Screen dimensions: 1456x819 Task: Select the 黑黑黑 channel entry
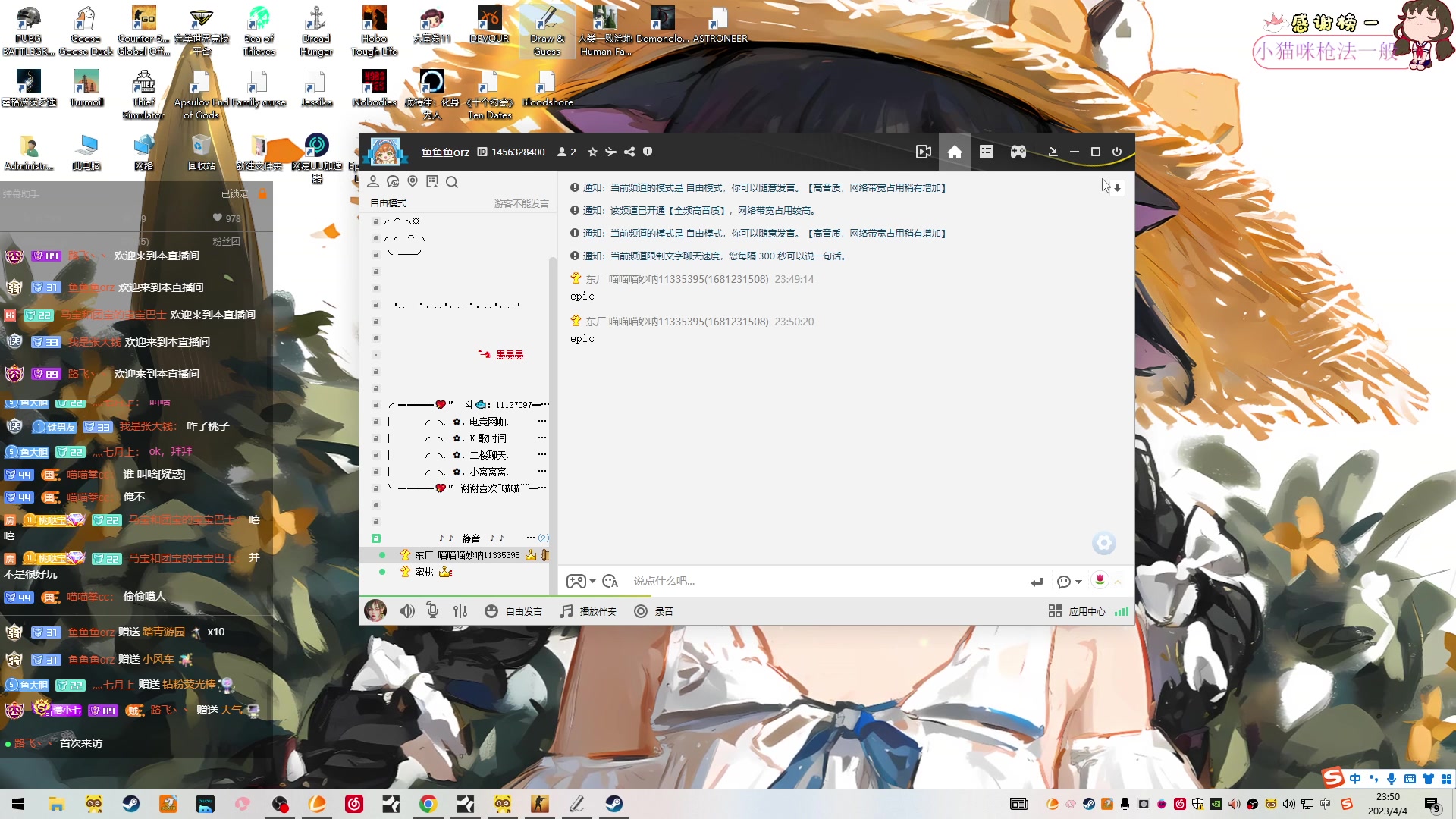click(510, 355)
